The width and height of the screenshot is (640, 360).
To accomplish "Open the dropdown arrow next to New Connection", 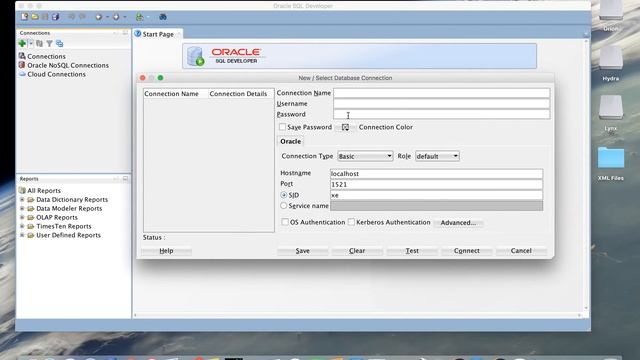I will coord(31,43).
